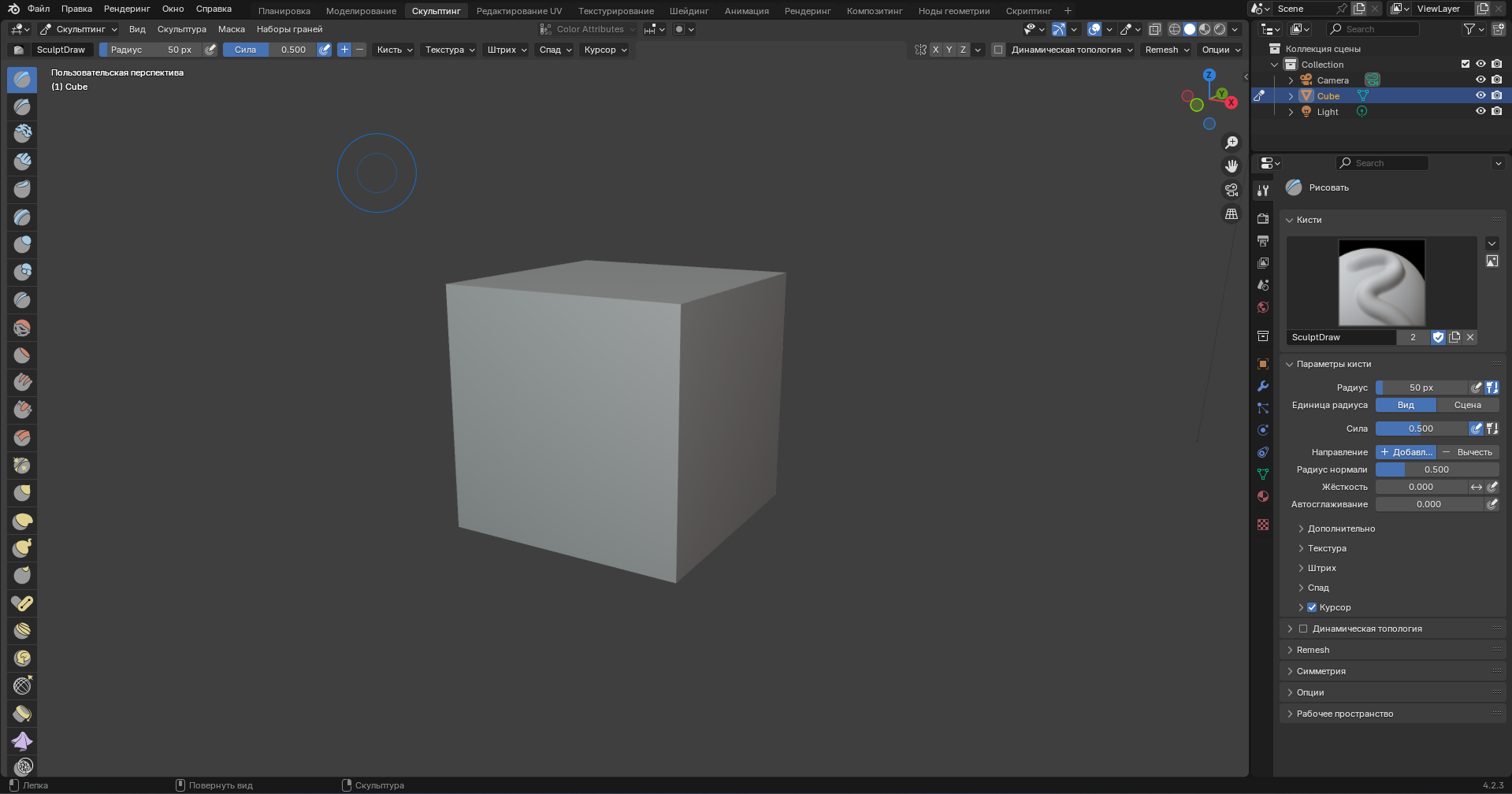This screenshot has height=794, width=1512.
Task: Click the SculptDraw brush preview thumbnail
Action: 1382,283
